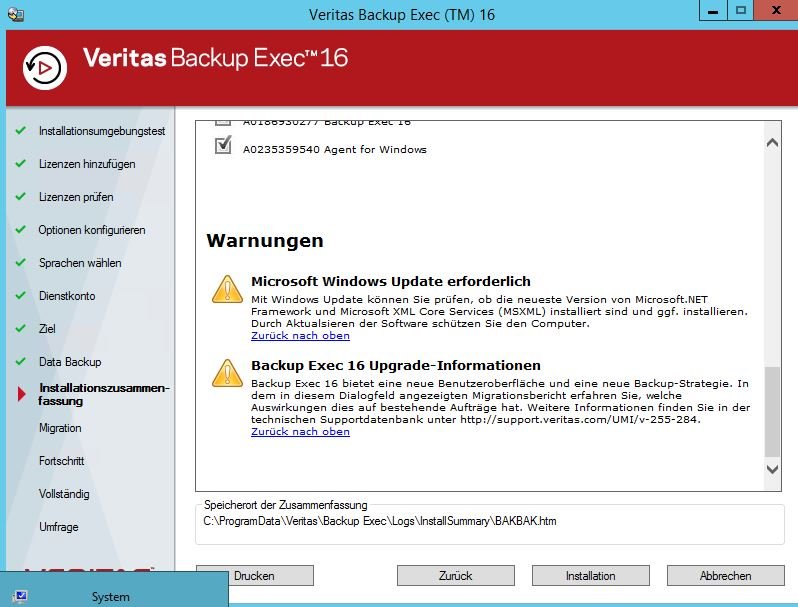Click the BAKBAK.htm summary file path
The height and width of the screenshot is (607, 798).
click(x=380, y=521)
